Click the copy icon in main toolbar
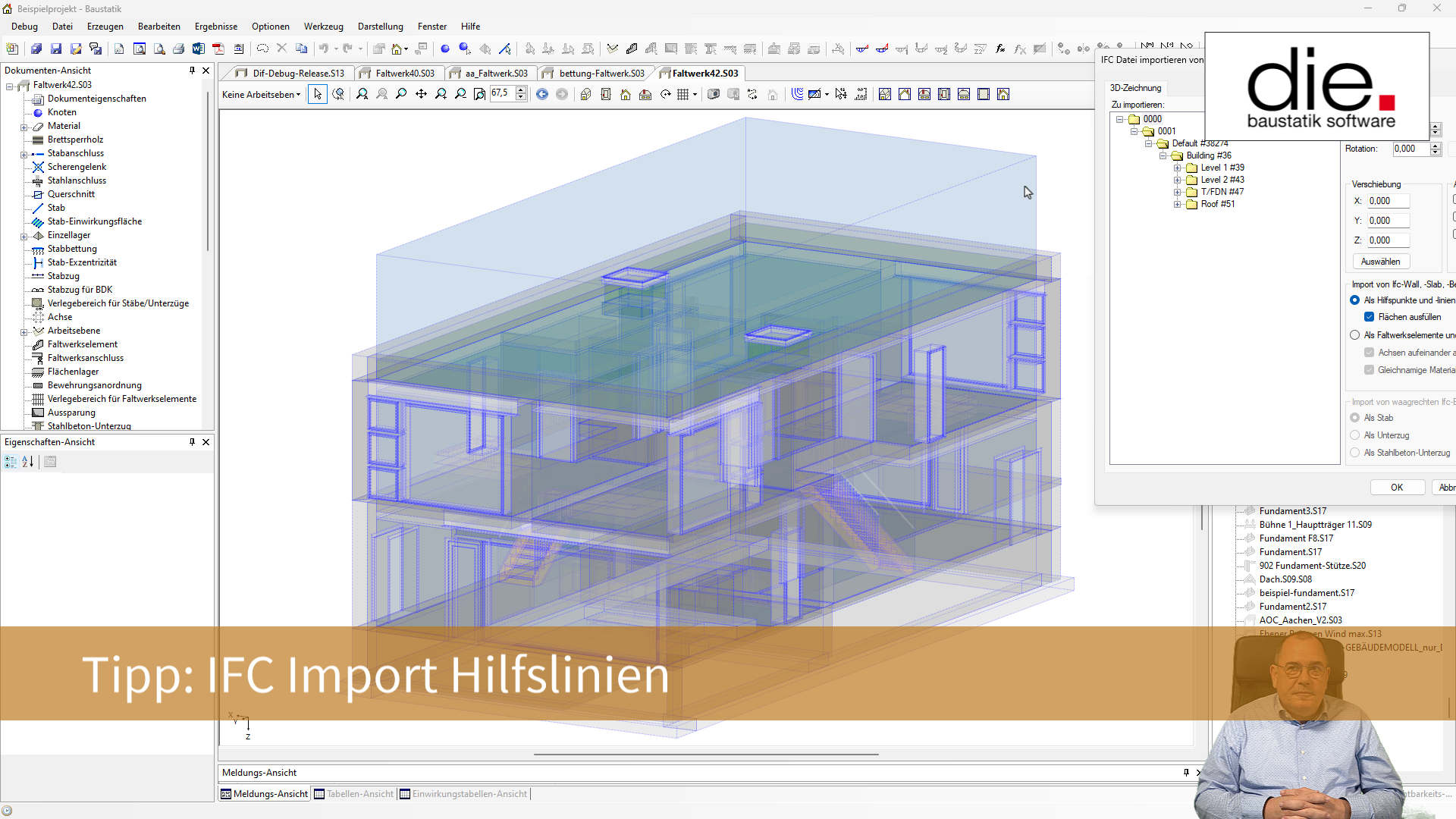1456x819 pixels. (x=301, y=49)
